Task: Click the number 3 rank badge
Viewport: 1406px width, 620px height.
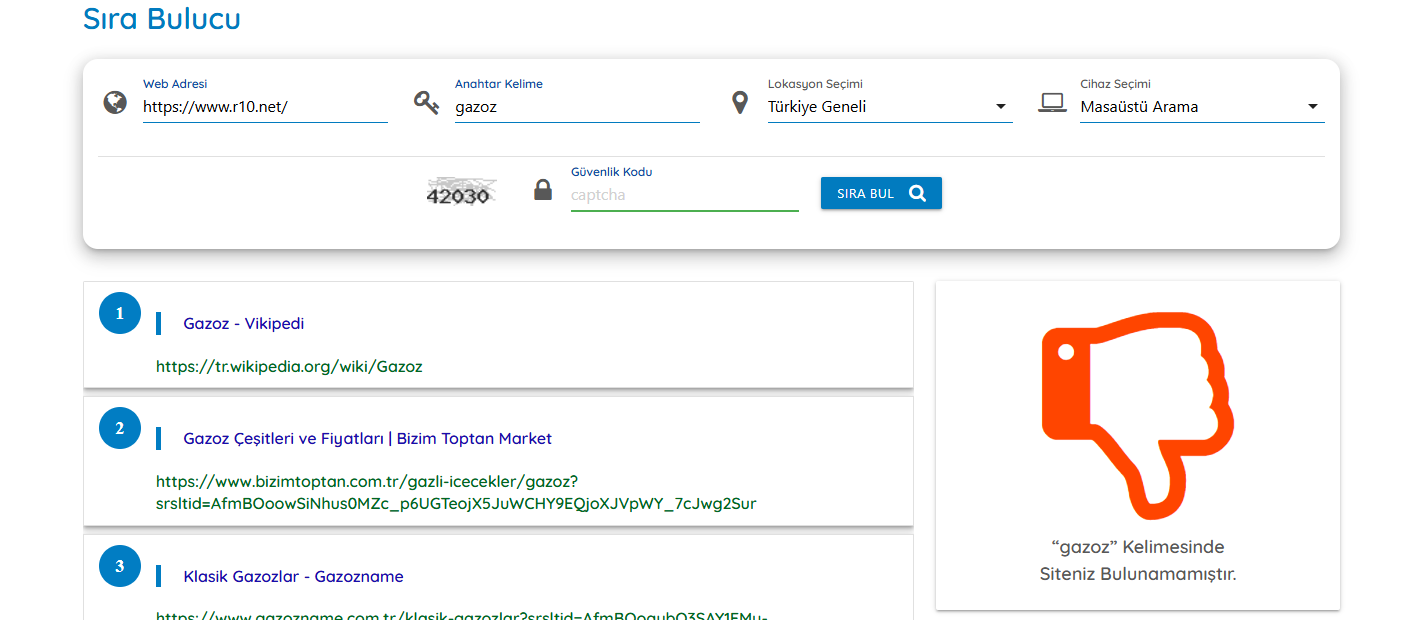Action: pos(120,566)
